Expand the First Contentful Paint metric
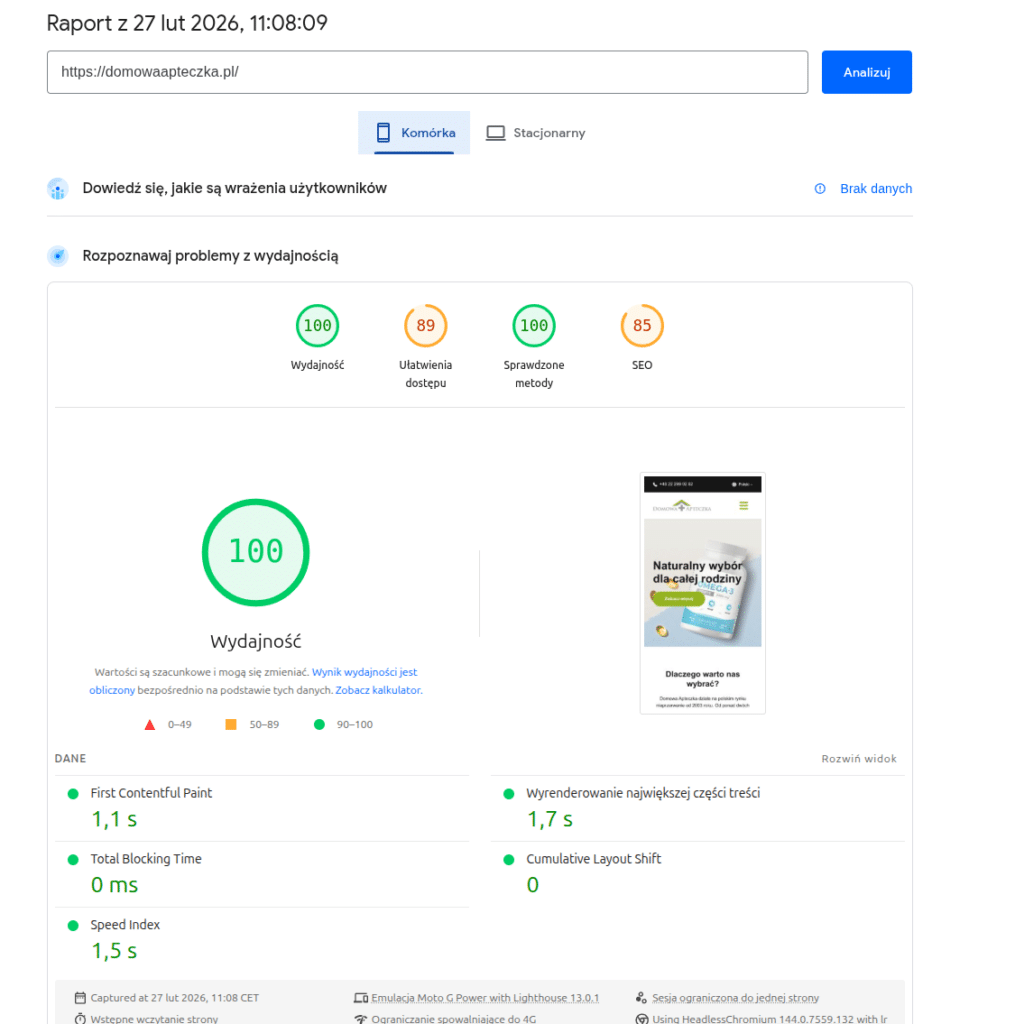Viewport: 1015px width, 1024px height. [151, 793]
